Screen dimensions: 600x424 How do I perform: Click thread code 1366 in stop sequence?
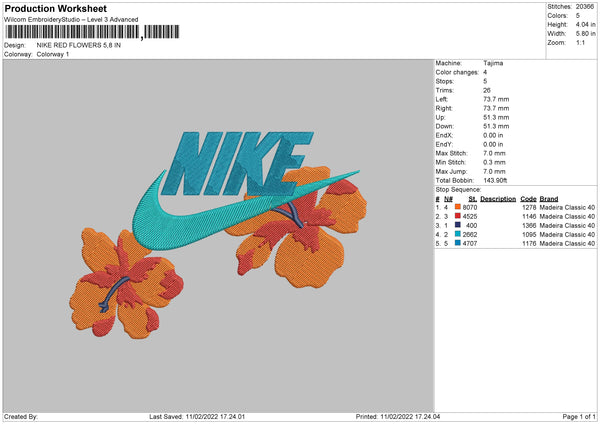click(529, 225)
